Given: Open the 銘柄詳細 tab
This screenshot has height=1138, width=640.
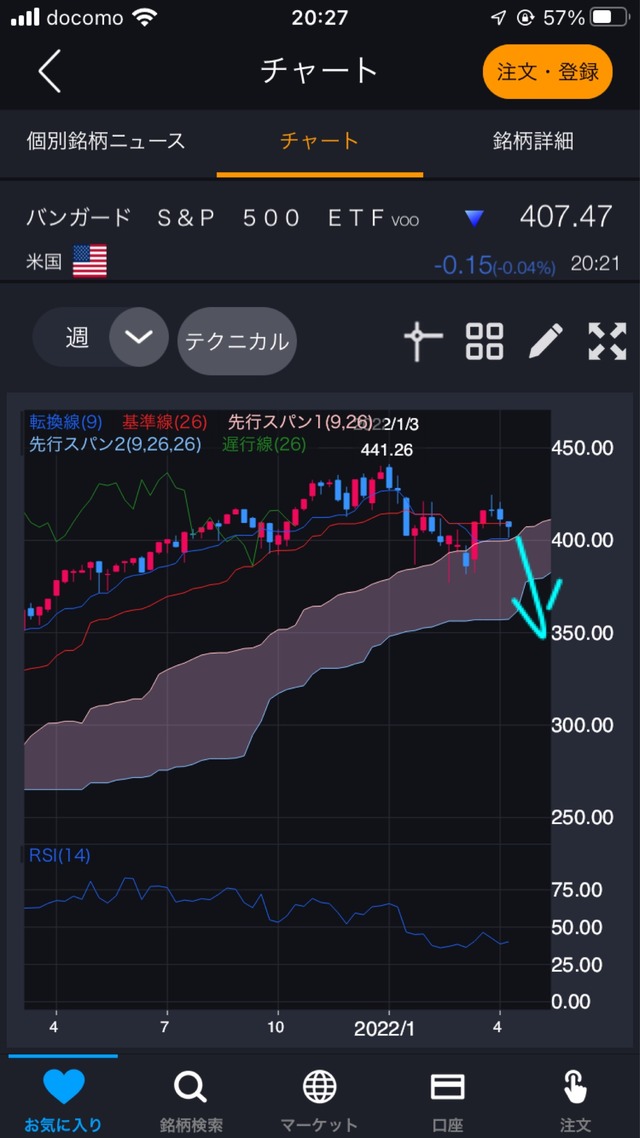Looking at the screenshot, I should [x=533, y=141].
